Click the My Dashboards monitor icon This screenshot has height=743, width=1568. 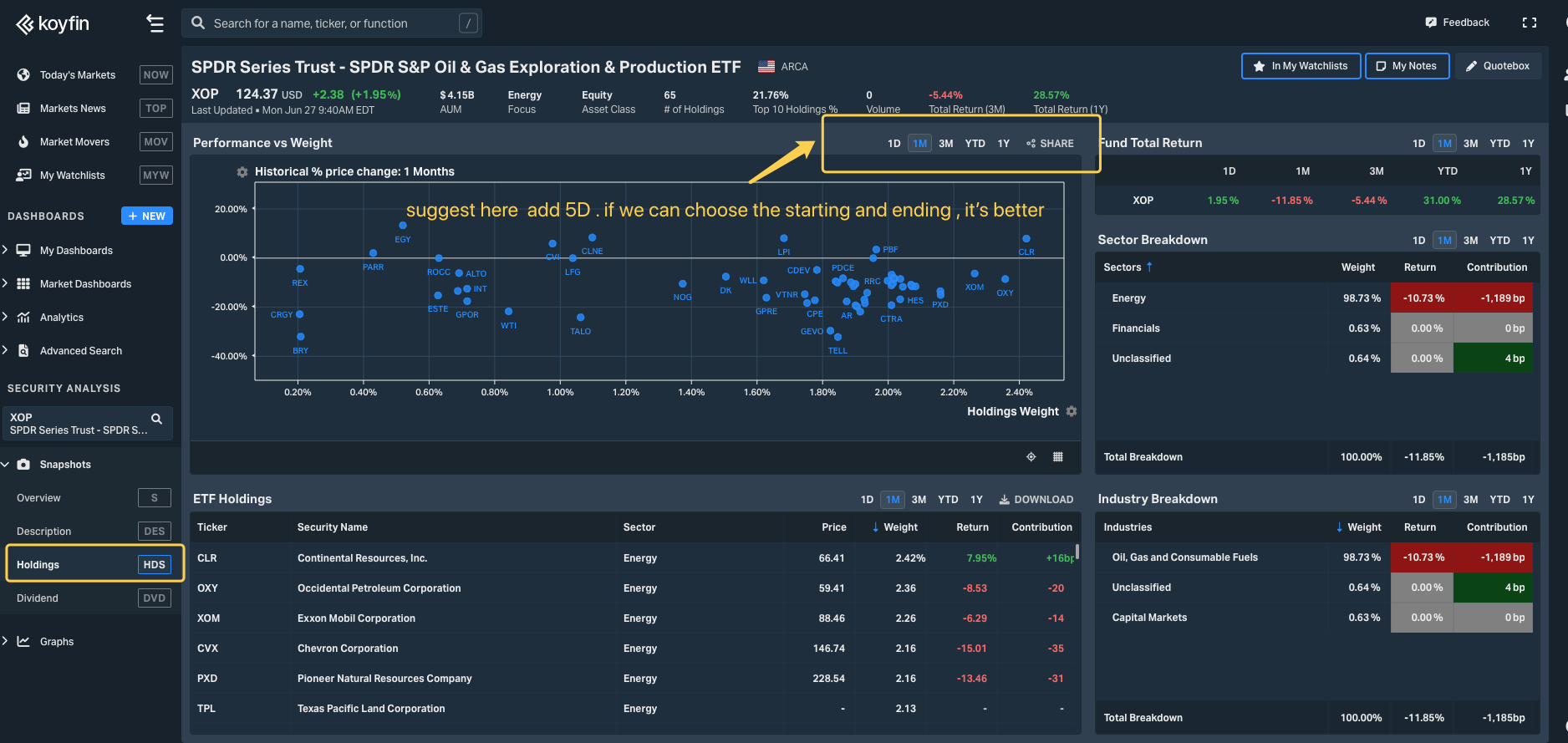point(23,251)
